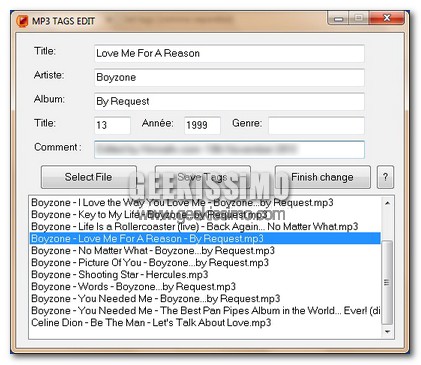Image resolution: width=421 pixels, height=365 pixels.
Task: Click the Finish change button
Action: [x=322, y=177]
